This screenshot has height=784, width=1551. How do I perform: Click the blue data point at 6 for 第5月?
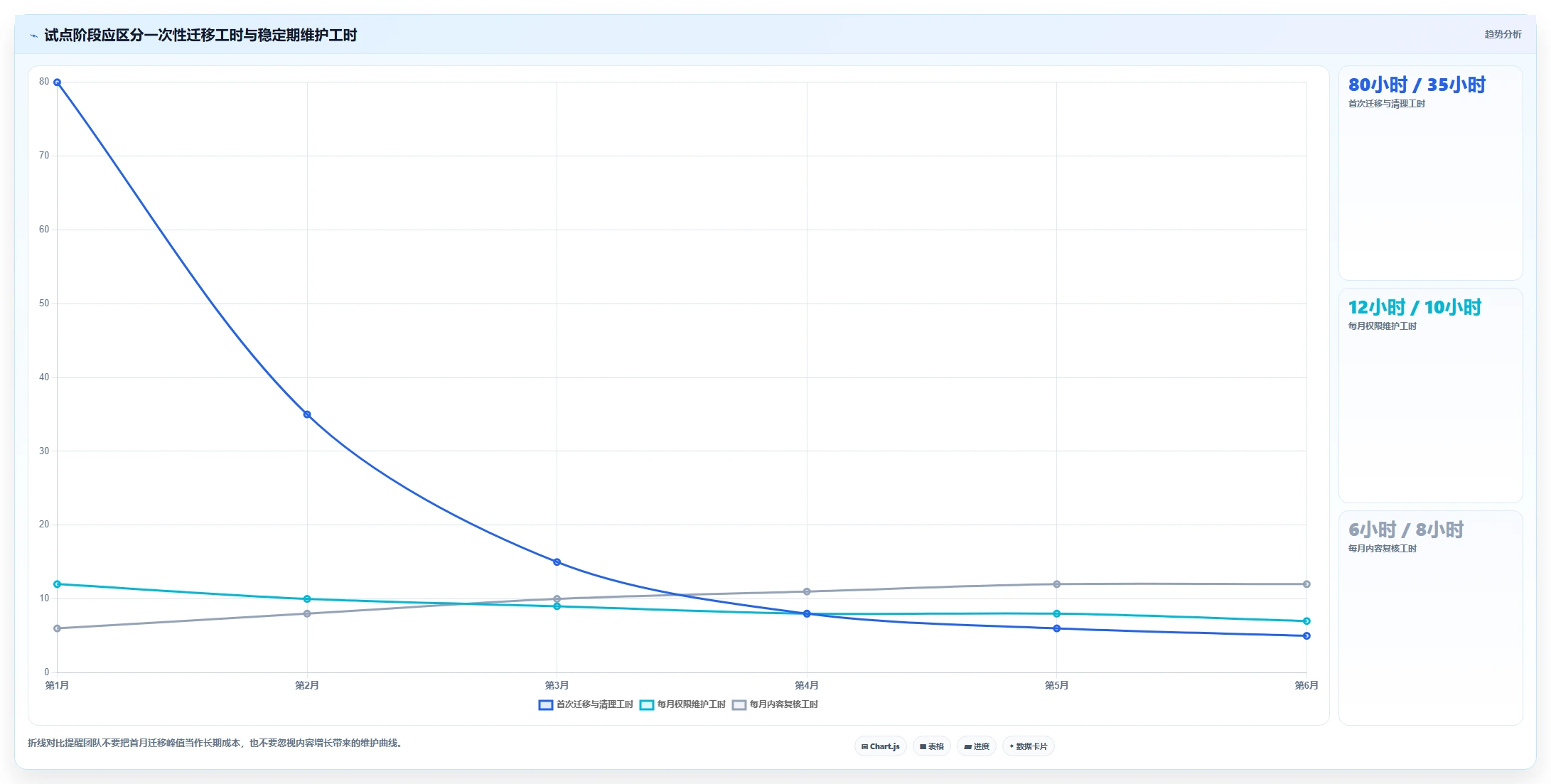pos(1057,628)
